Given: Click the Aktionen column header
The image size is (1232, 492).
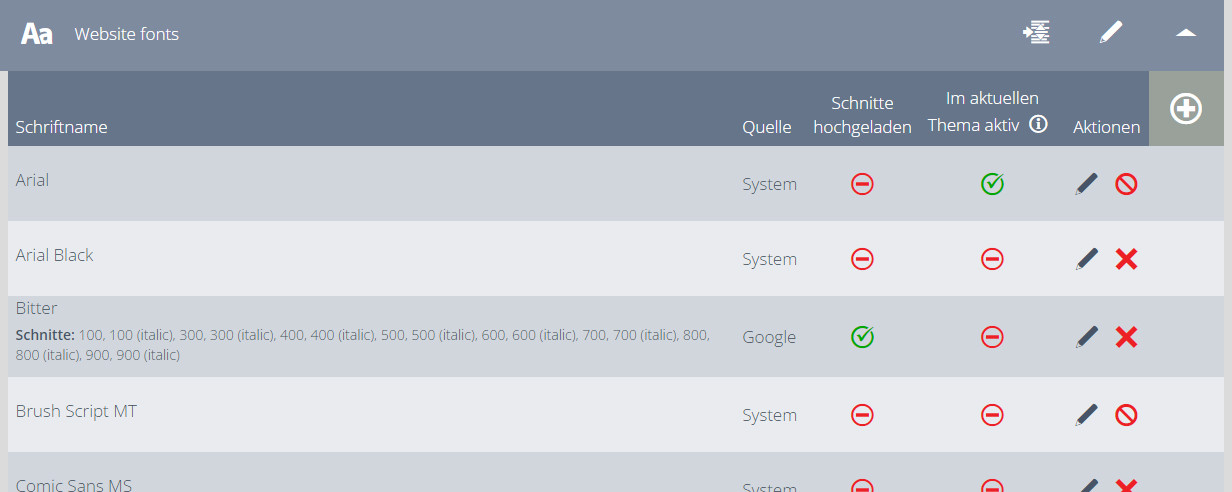Looking at the screenshot, I should click(1106, 127).
